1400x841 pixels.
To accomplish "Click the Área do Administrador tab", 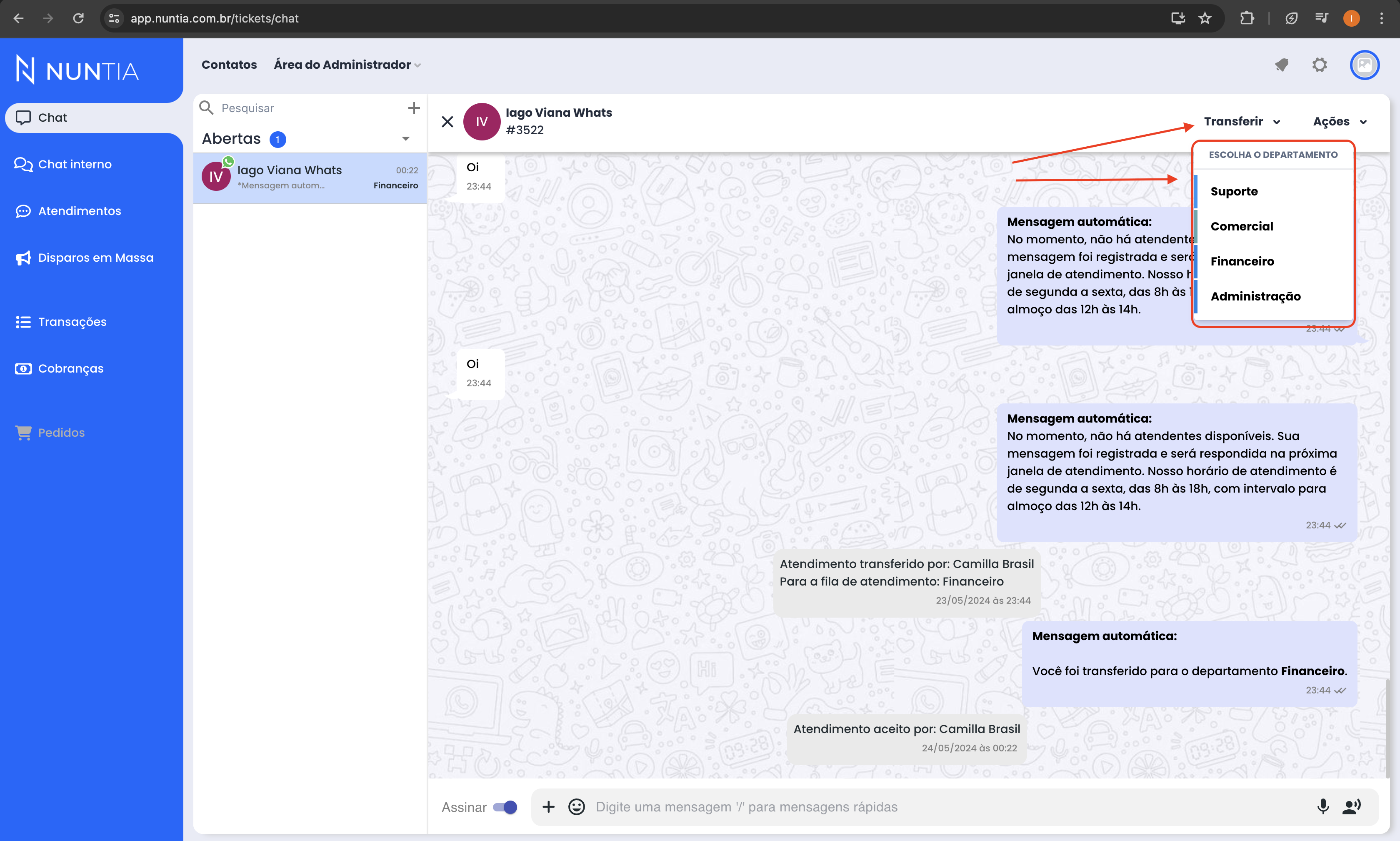I will 346,64.
